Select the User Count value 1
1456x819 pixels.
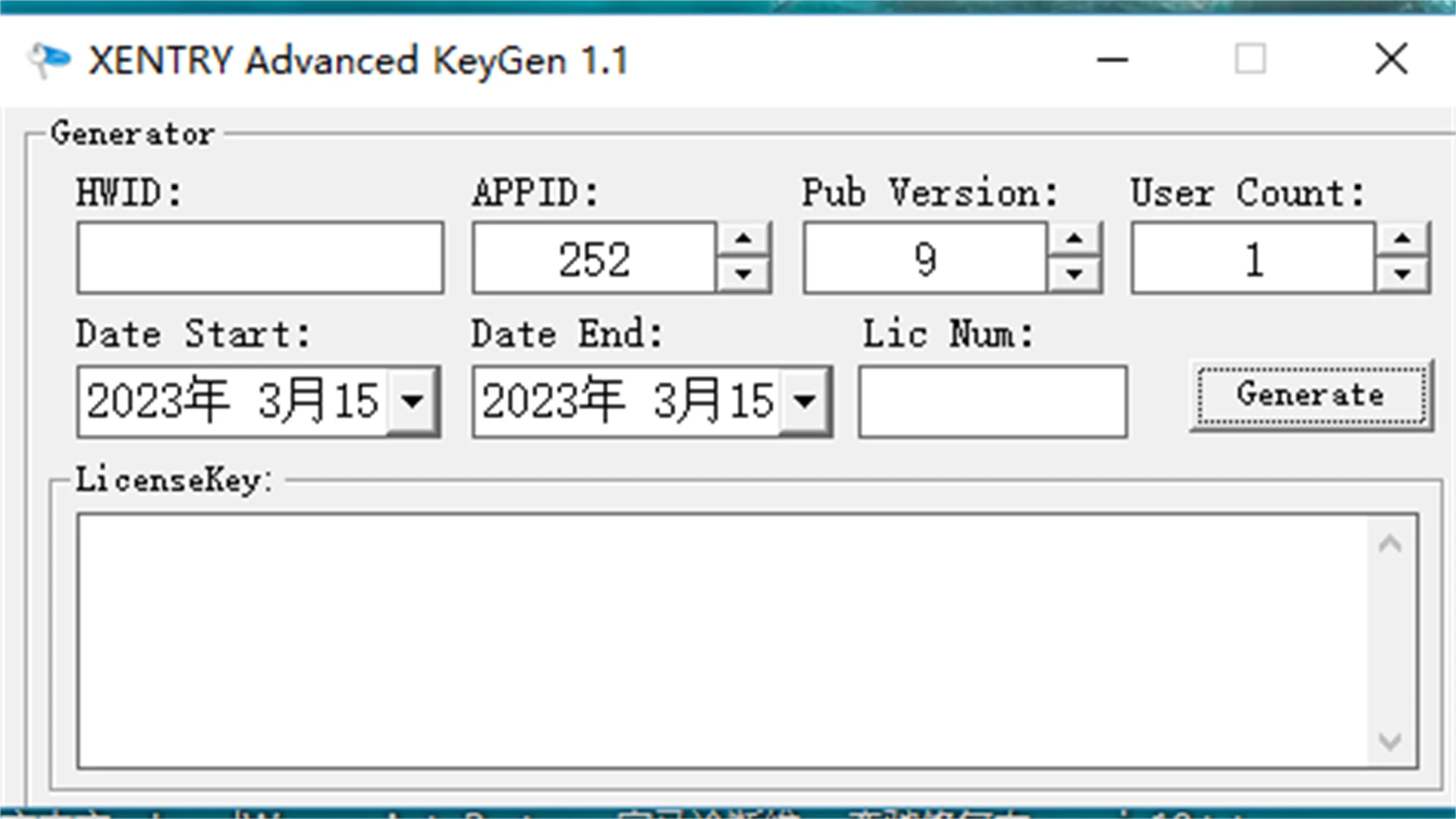point(1252,258)
